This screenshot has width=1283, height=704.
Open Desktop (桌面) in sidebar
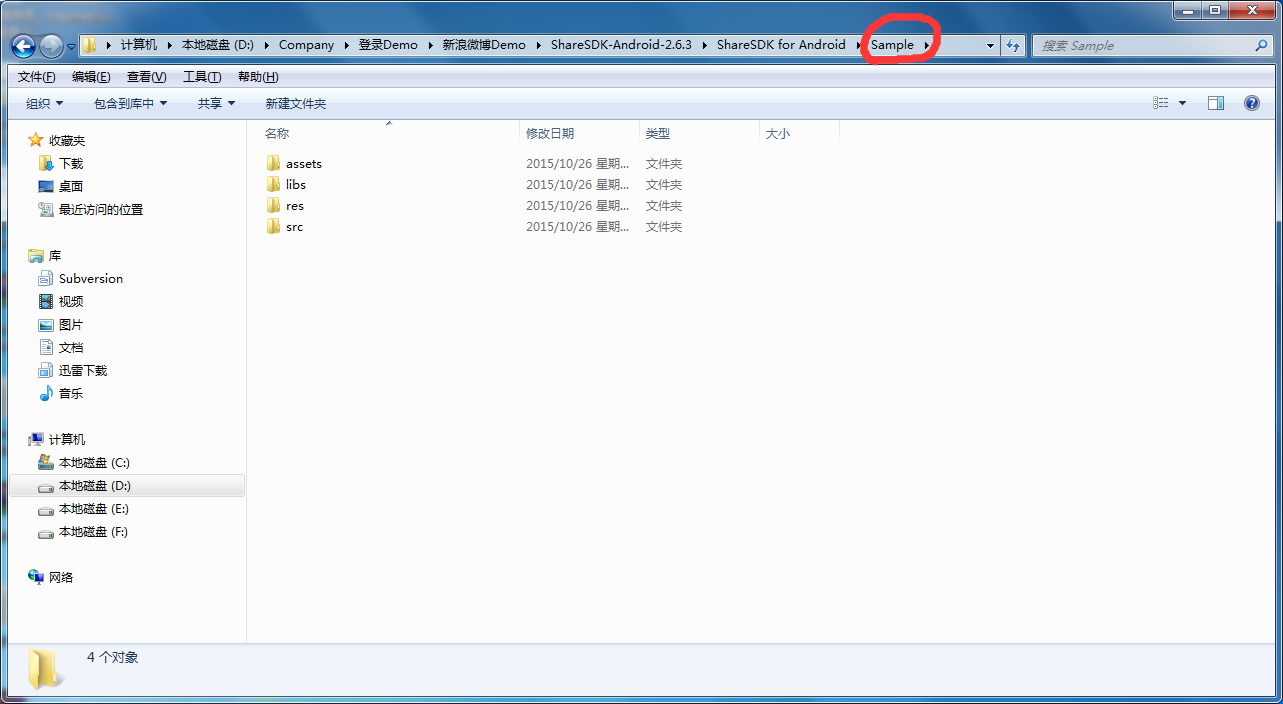pos(61,186)
